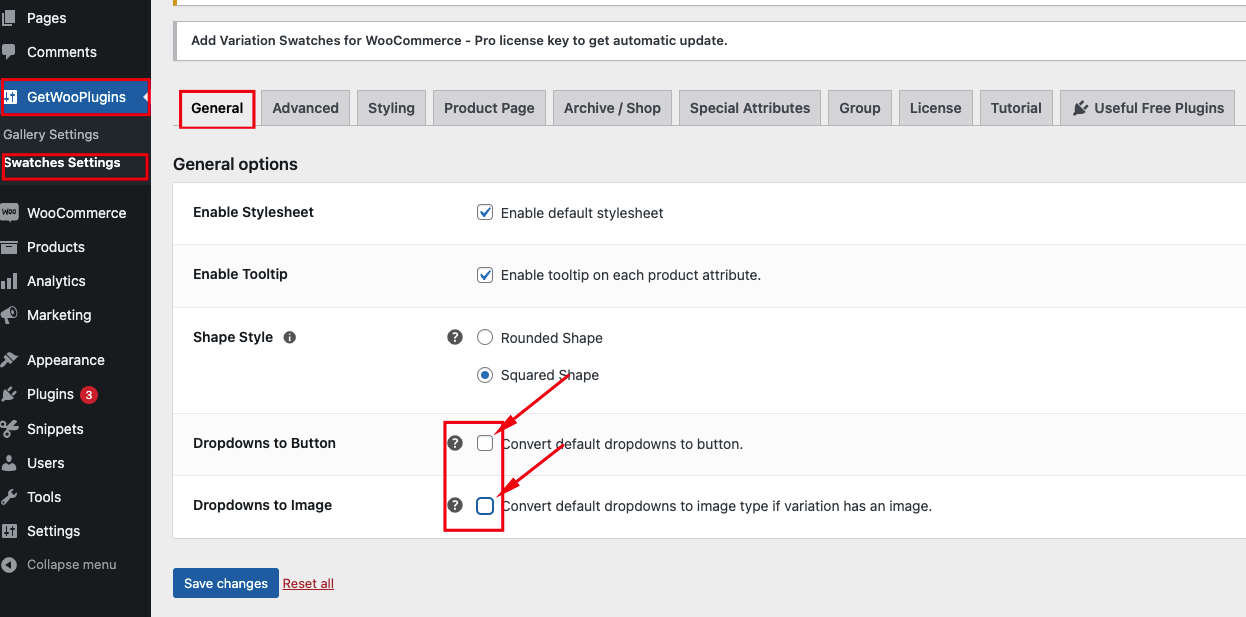Screen dimensions: 1246x617
Task: Click the help icon for Dropdowns to Button
Action: [x=455, y=443]
